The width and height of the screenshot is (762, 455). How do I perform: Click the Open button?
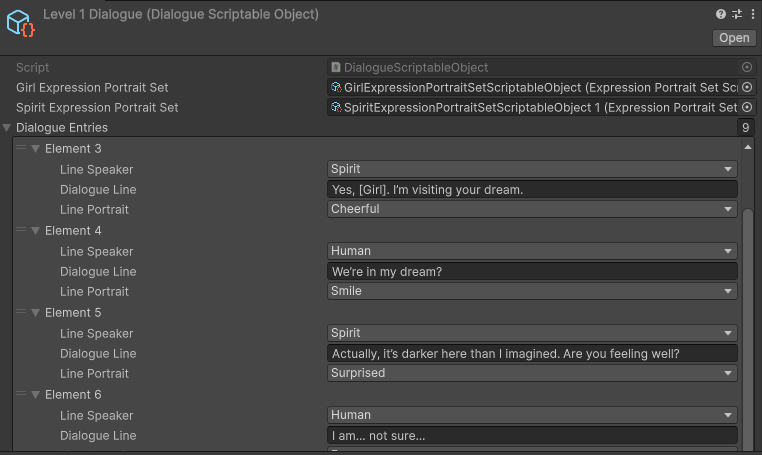point(733,38)
